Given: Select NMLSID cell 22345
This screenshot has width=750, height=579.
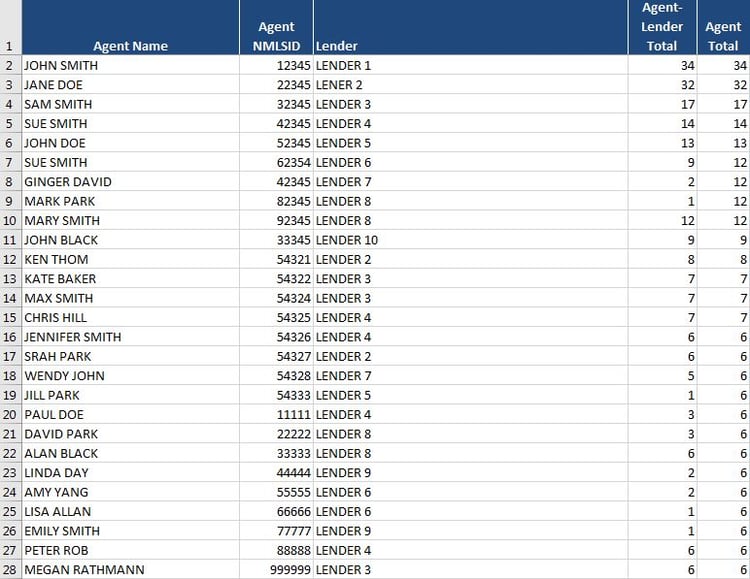Looking at the screenshot, I should point(276,85).
